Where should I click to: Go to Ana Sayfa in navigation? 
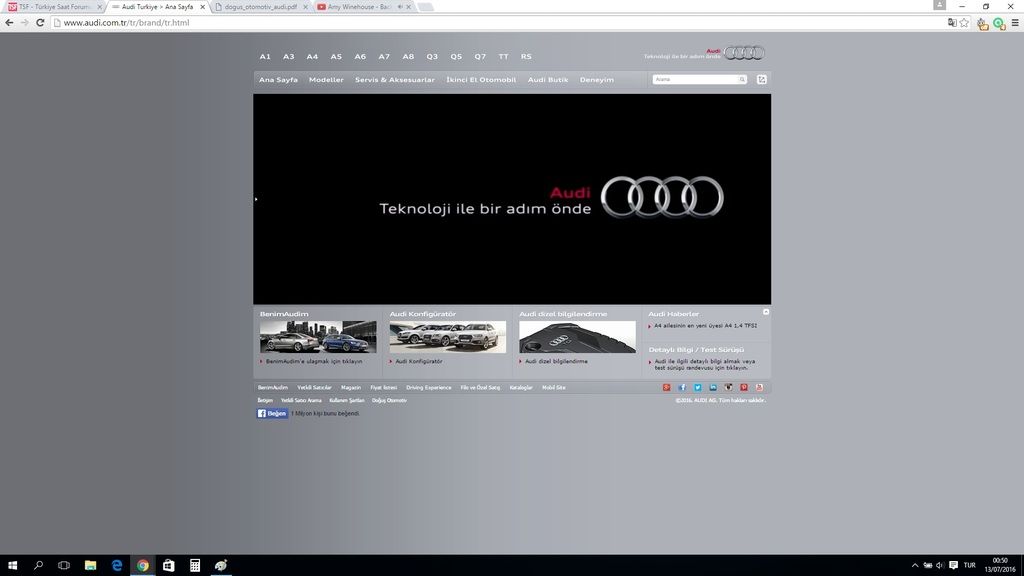278,80
